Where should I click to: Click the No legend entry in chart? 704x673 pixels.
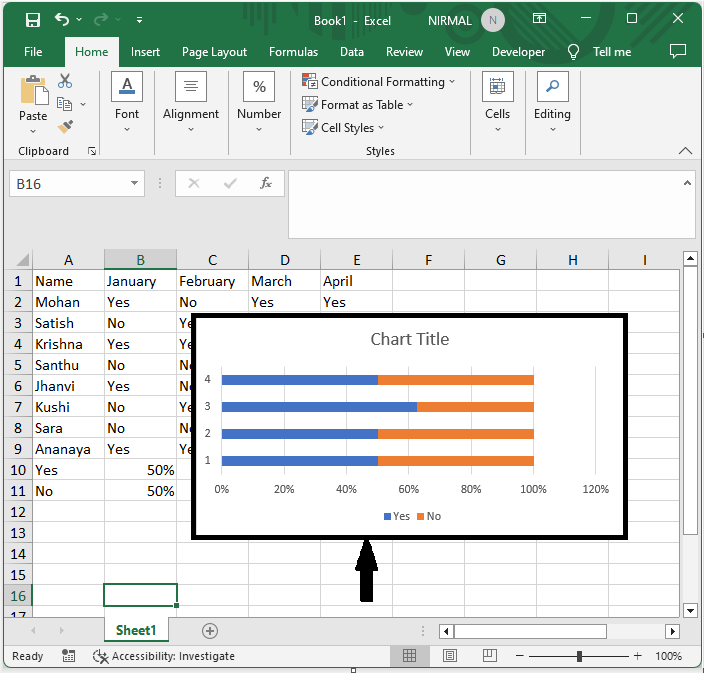pyautogui.click(x=429, y=516)
